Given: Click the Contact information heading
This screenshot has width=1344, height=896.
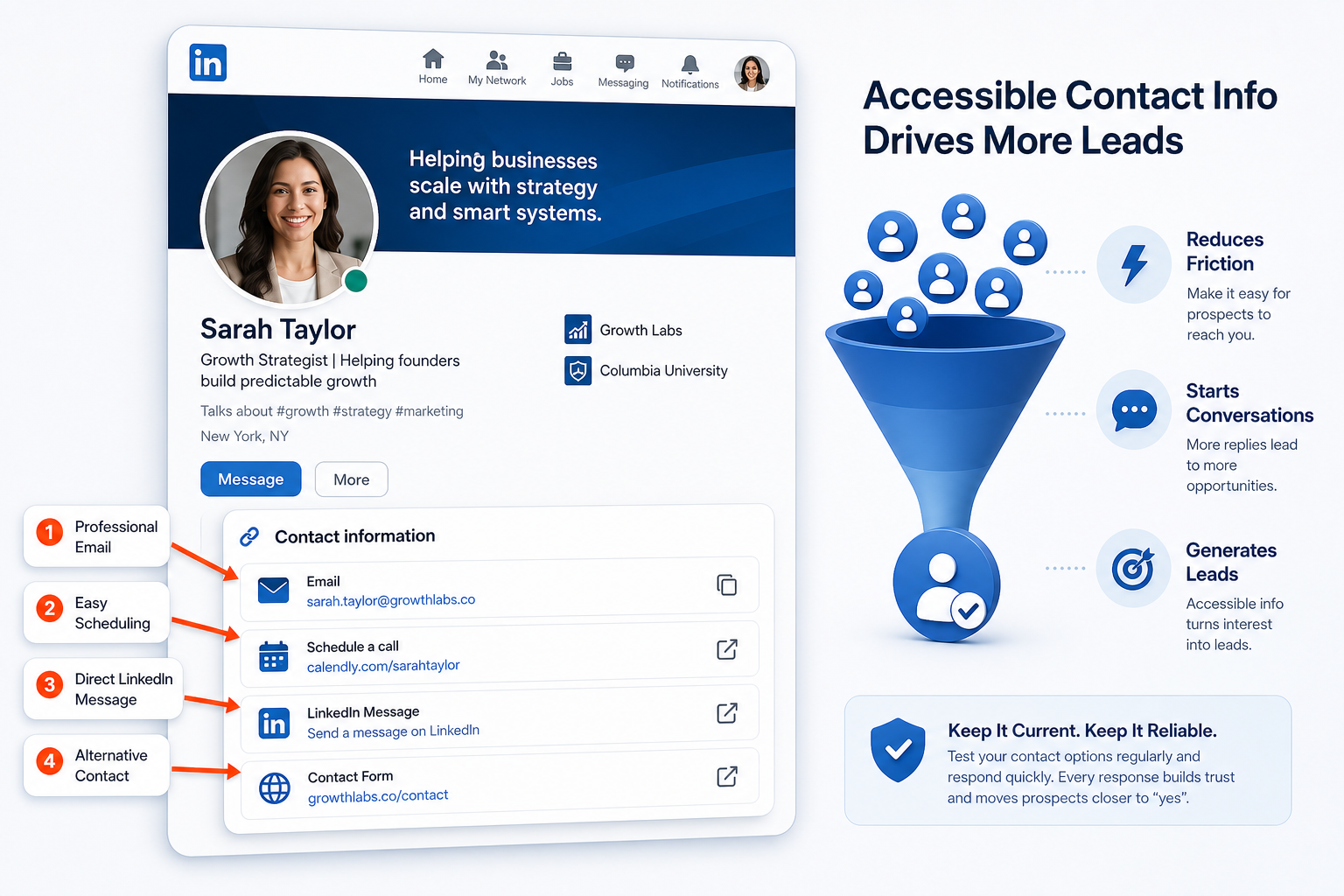Looking at the screenshot, I should [355, 536].
